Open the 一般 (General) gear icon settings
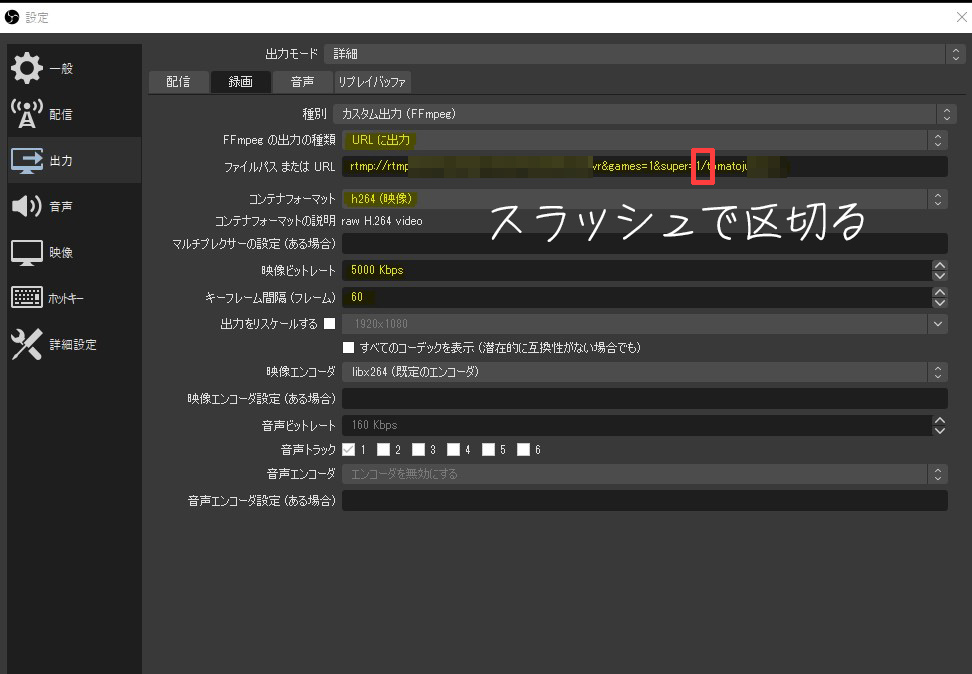 [27, 68]
